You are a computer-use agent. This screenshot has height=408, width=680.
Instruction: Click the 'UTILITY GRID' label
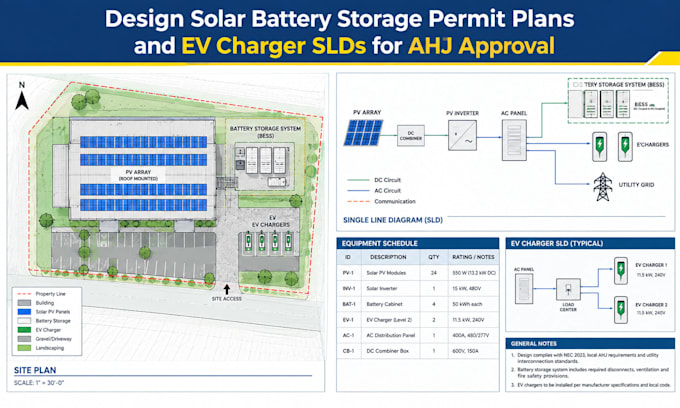click(636, 185)
